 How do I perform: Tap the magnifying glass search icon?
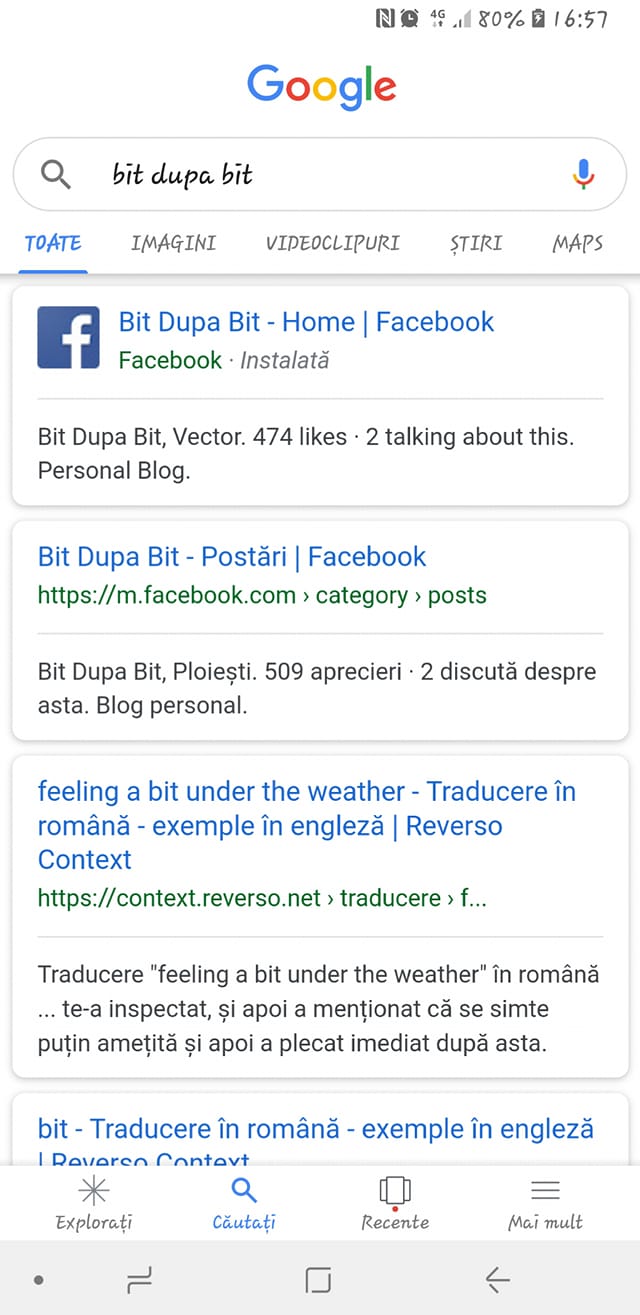click(x=56, y=175)
